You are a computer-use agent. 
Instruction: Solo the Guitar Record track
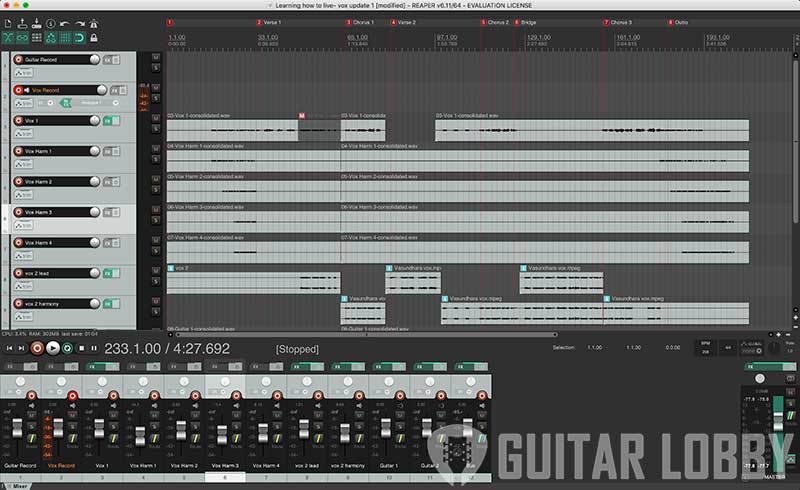(156, 68)
